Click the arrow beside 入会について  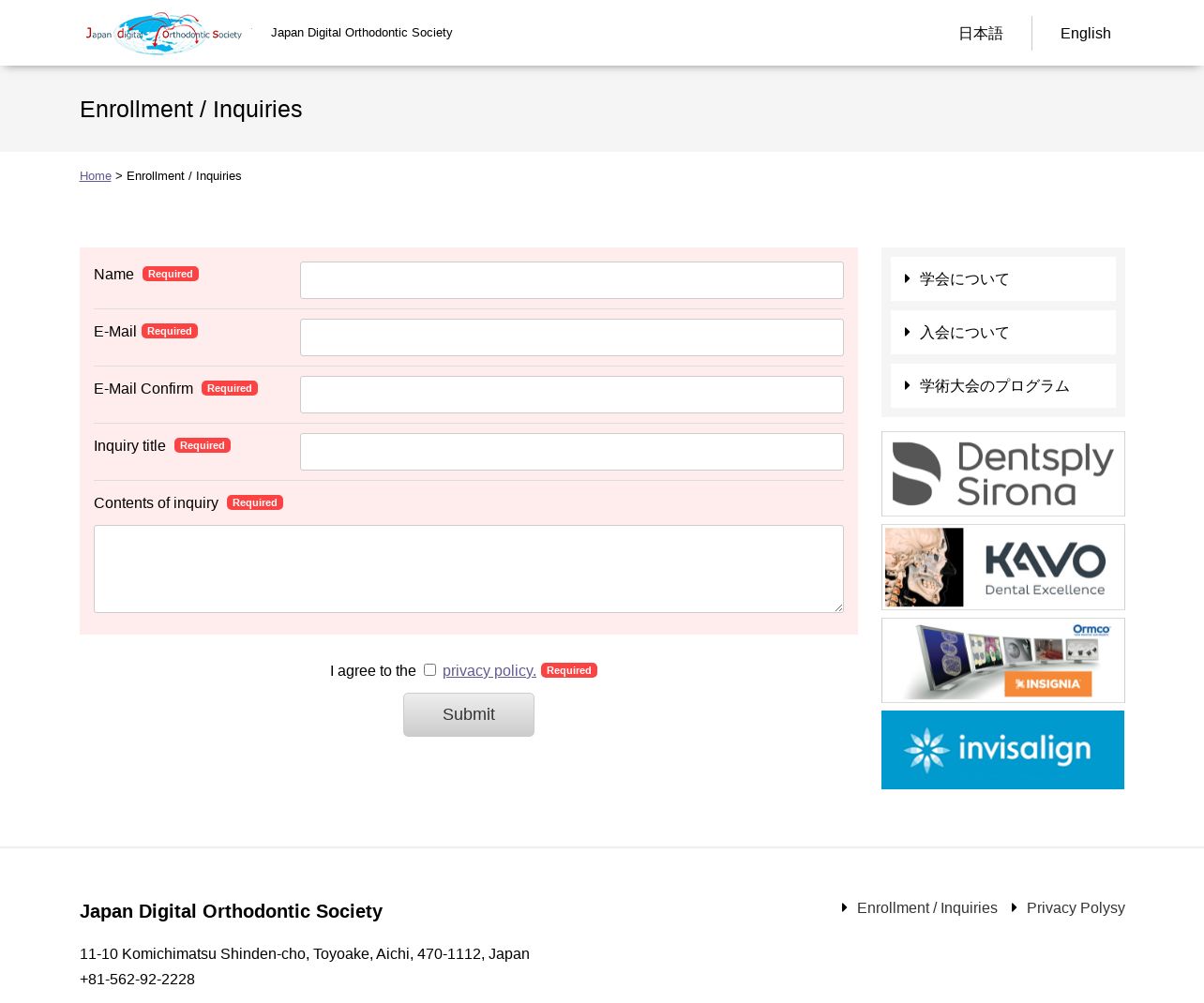907,332
